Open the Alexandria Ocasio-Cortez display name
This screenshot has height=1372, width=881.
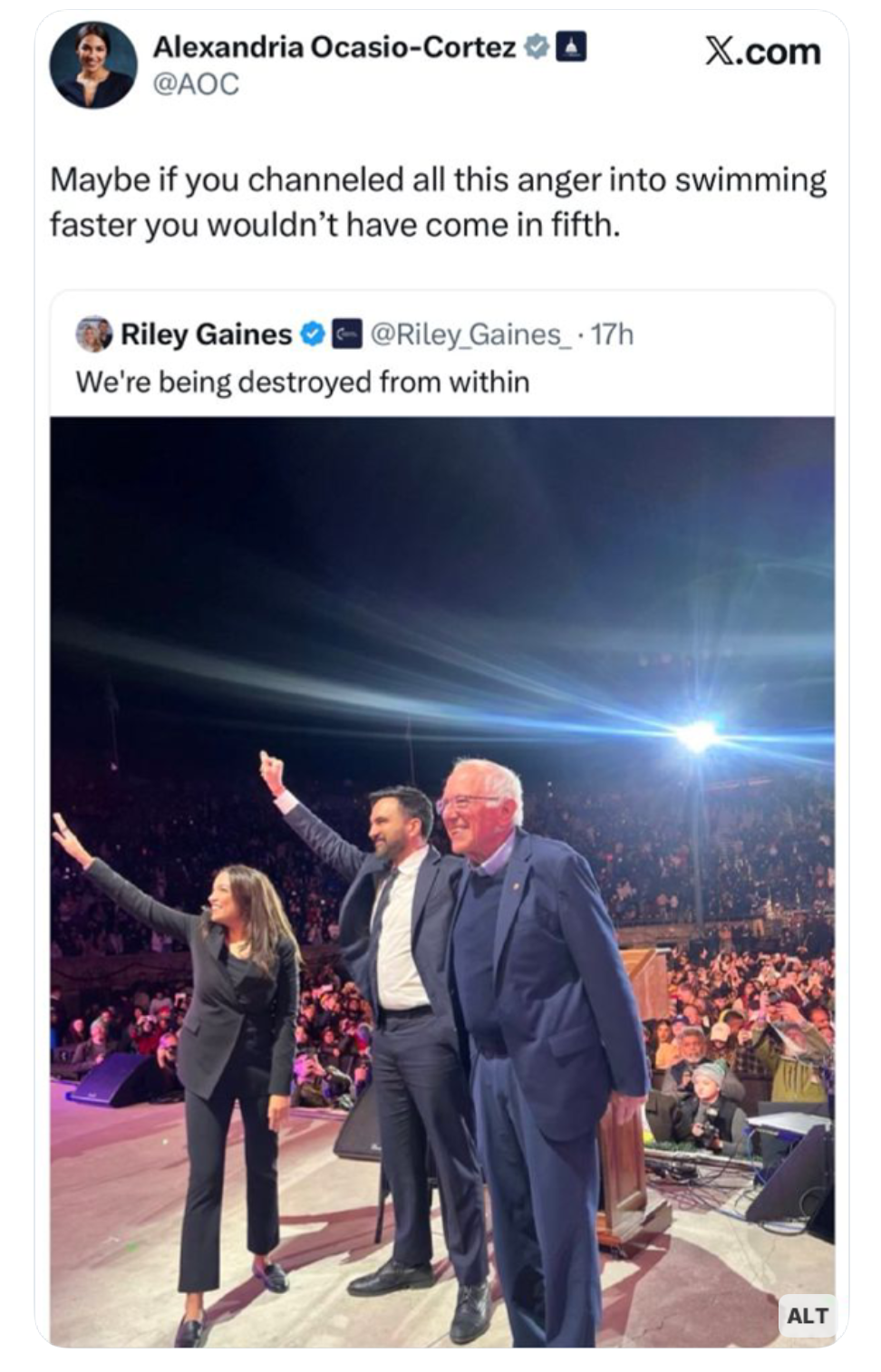[334, 46]
